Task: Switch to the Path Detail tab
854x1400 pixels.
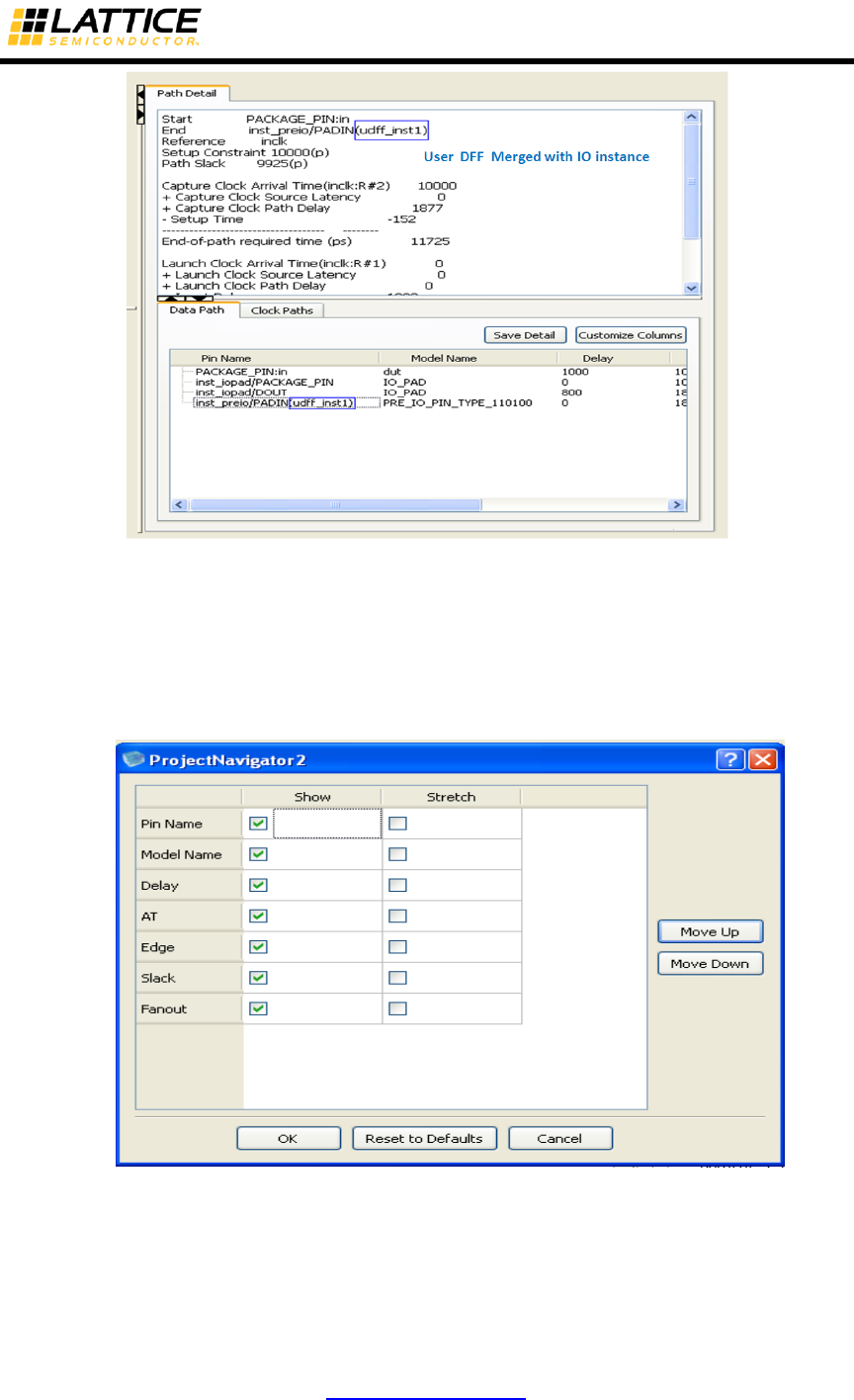Action: tap(187, 93)
